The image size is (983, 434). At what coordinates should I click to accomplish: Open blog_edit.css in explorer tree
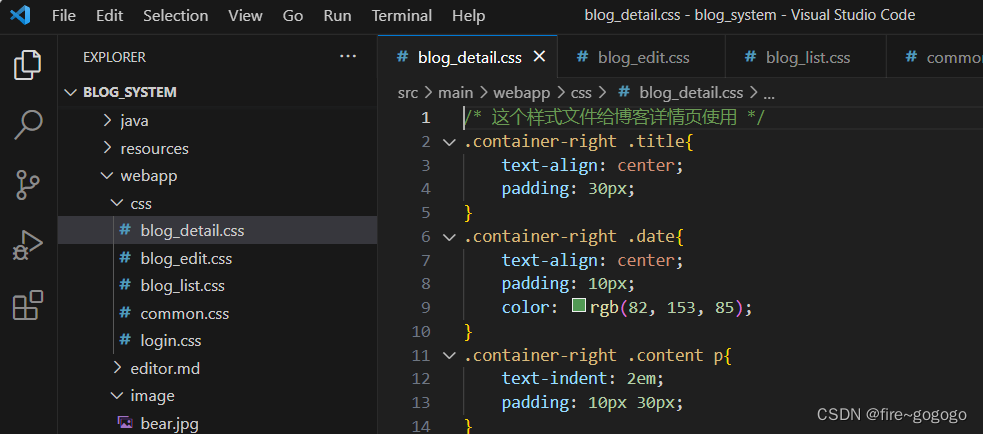tap(186, 258)
